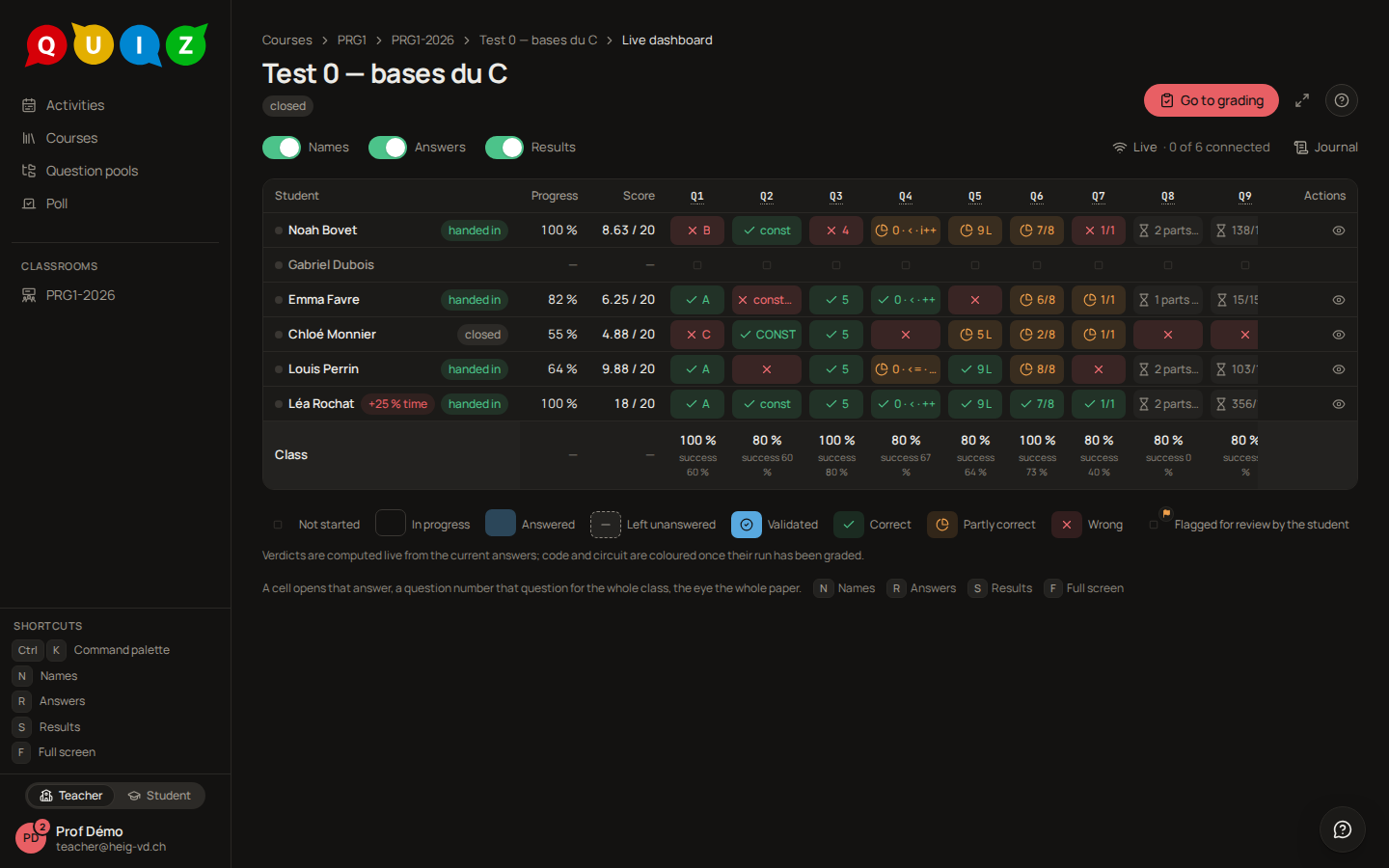Click the QUIZ logo
1389x868 pixels.
pos(116,44)
